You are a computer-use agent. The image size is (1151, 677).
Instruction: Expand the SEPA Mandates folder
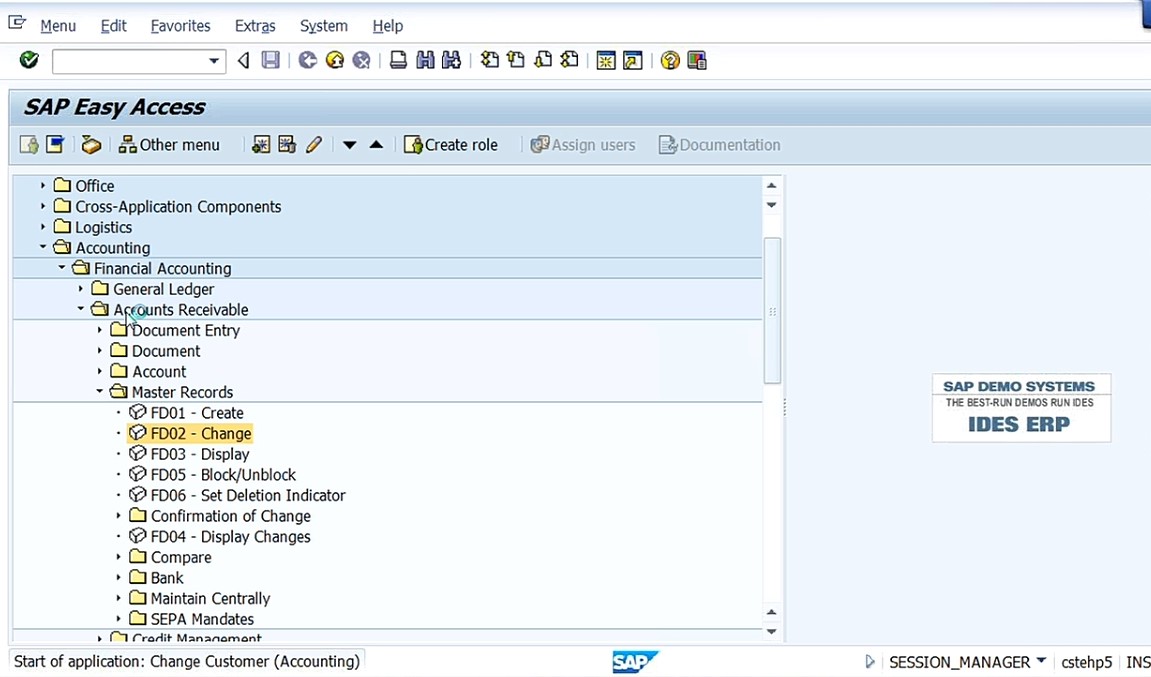pyautogui.click(x=118, y=618)
